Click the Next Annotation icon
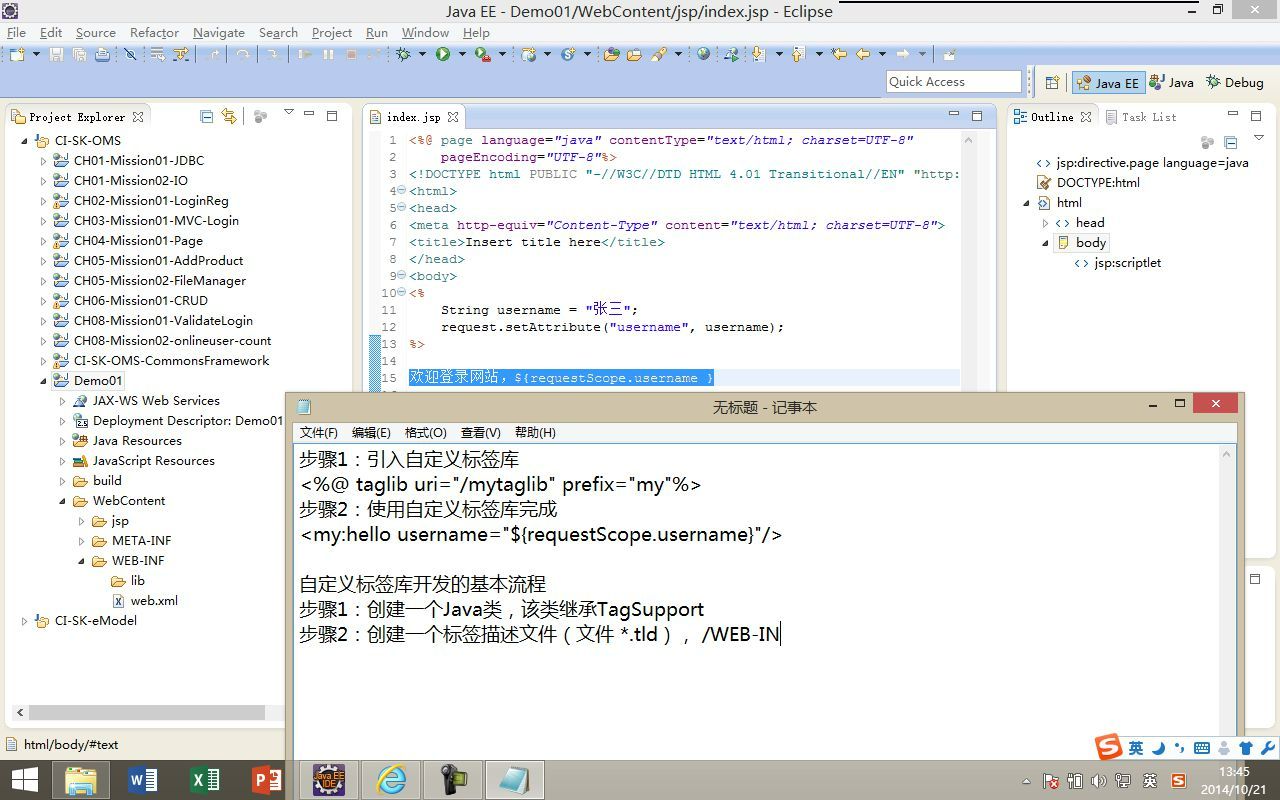Screen dimensions: 1280x800 click(x=757, y=54)
